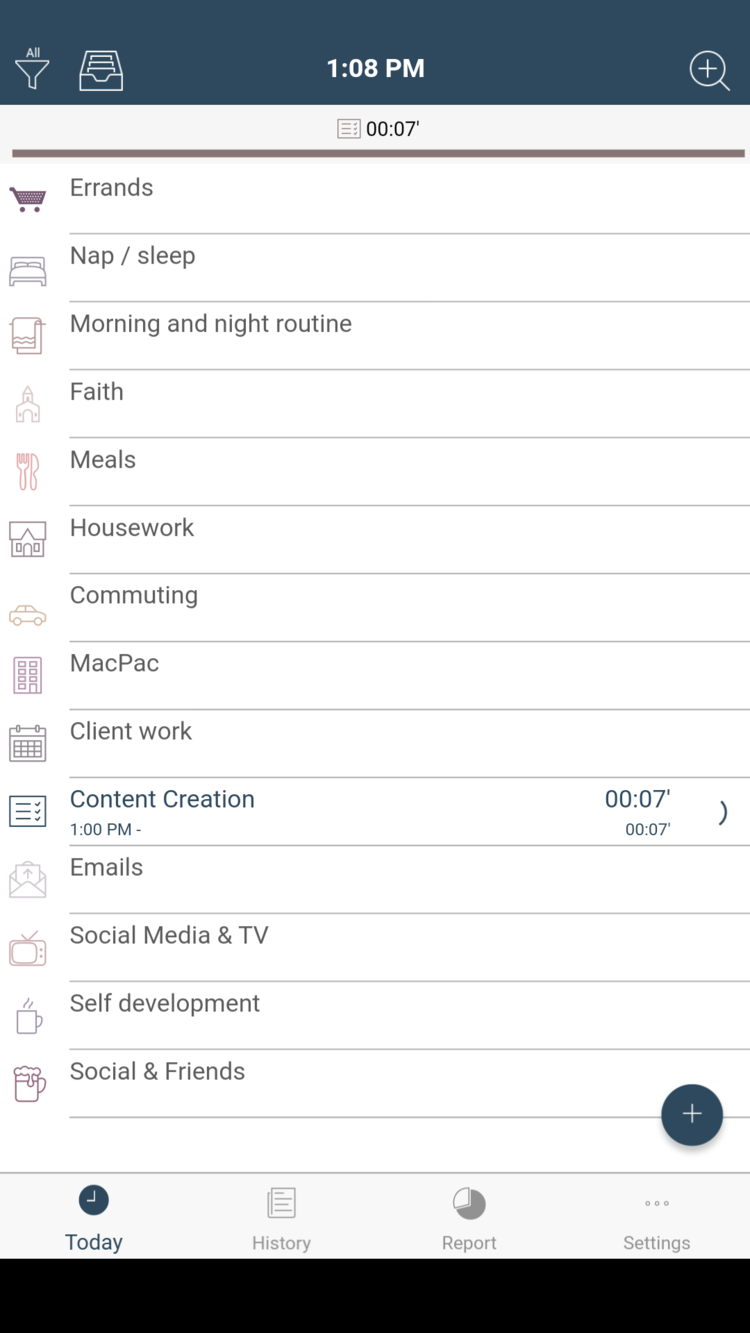Viewport: 750px width, 1333px height.
Task: Tap the Errands shopping cart icon
Action: click(x=28, y=199)
